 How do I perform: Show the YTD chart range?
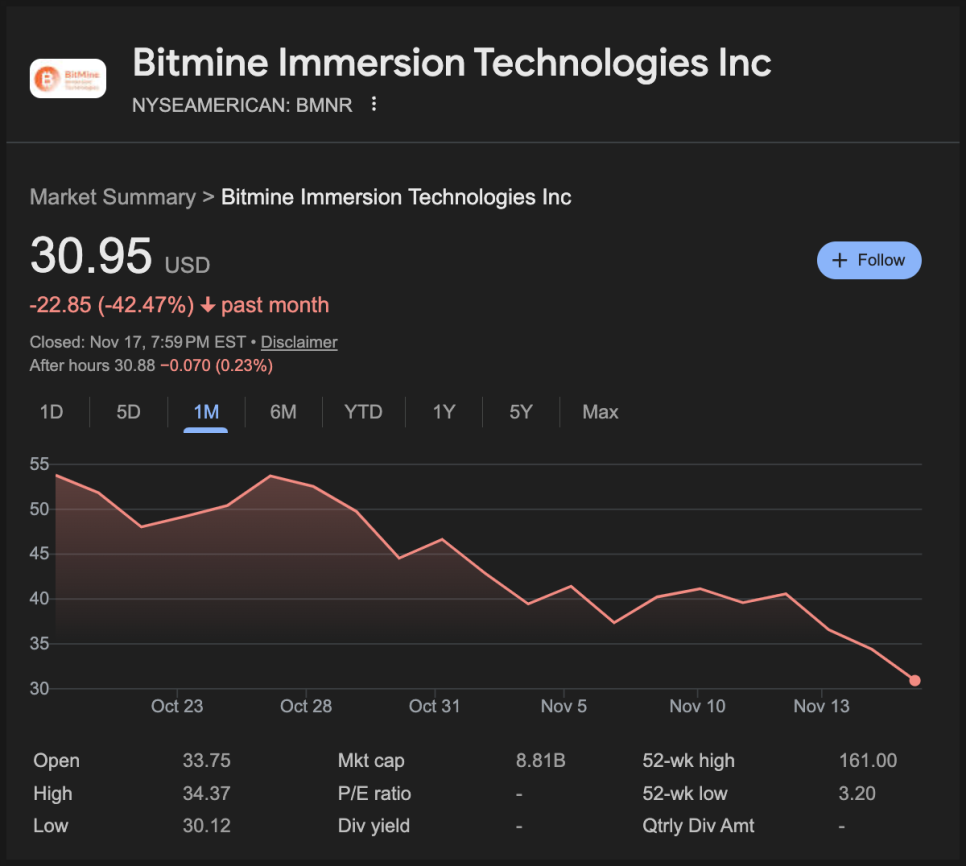(363, 412)
